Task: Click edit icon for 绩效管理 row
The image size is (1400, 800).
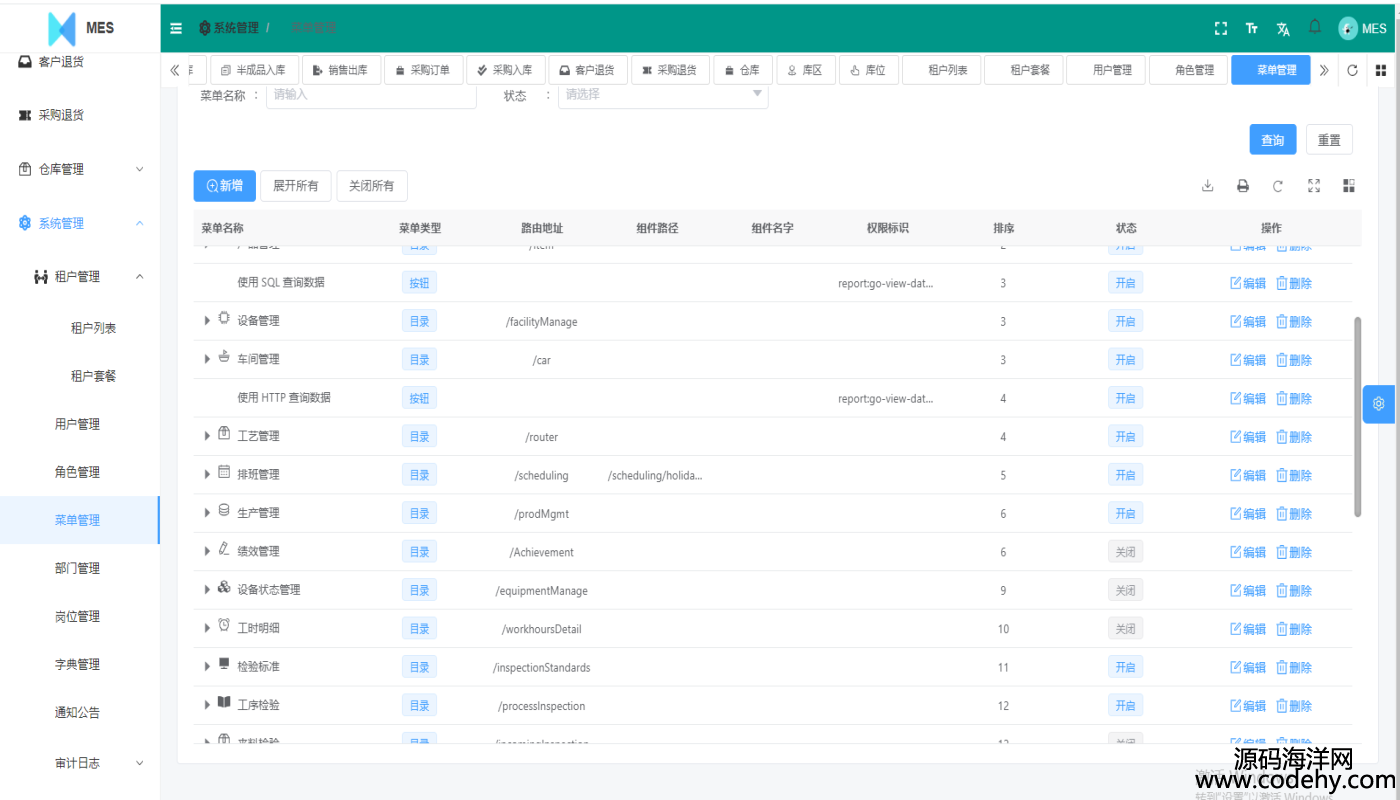Action: tap(1248, 552)
